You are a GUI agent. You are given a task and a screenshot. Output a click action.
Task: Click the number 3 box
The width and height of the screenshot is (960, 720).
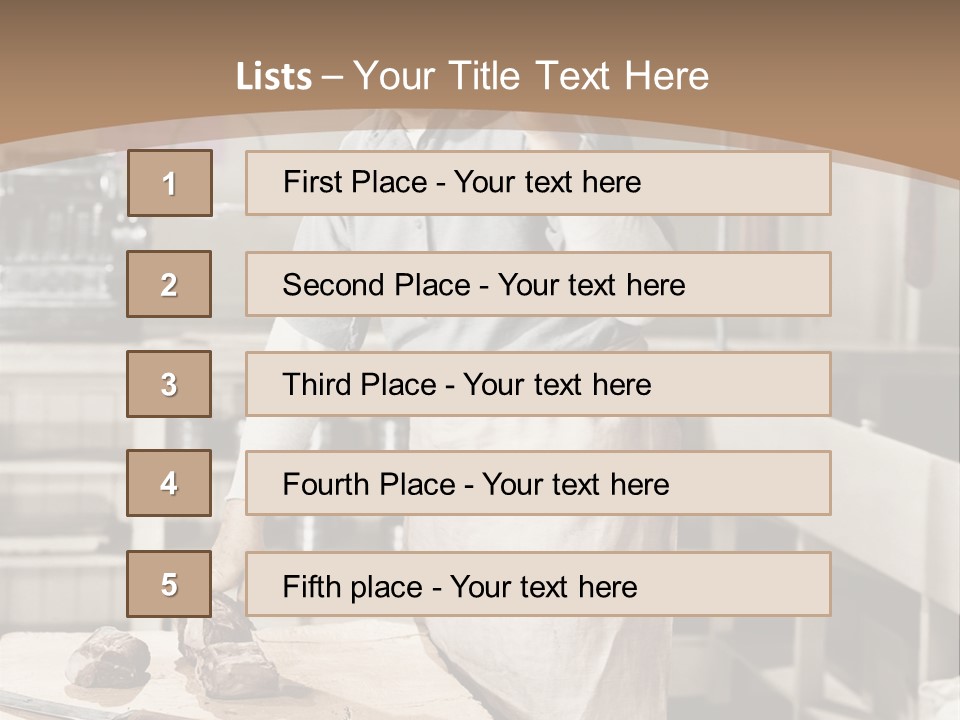point(169,384)
